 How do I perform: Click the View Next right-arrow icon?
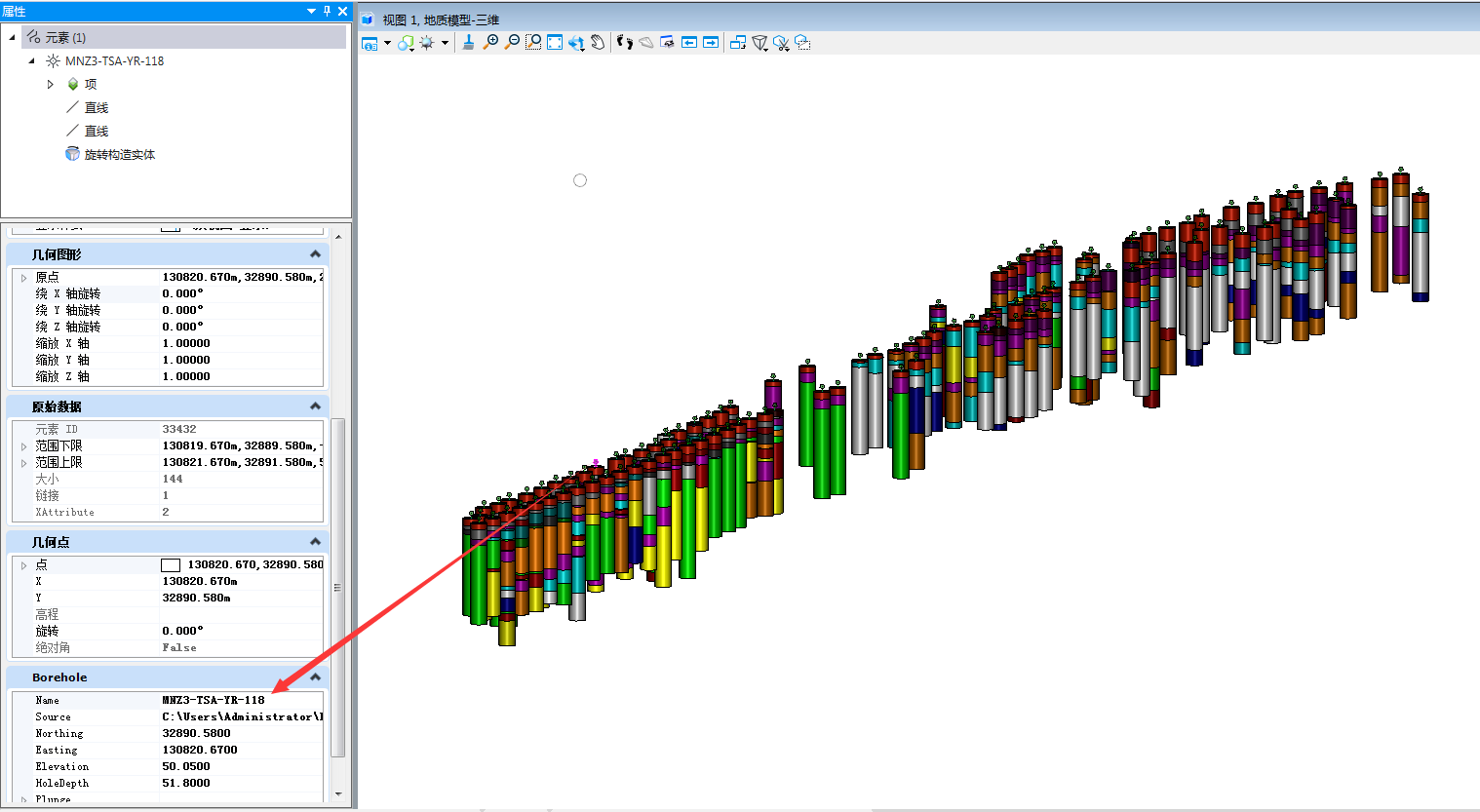[x=711, y=42]
